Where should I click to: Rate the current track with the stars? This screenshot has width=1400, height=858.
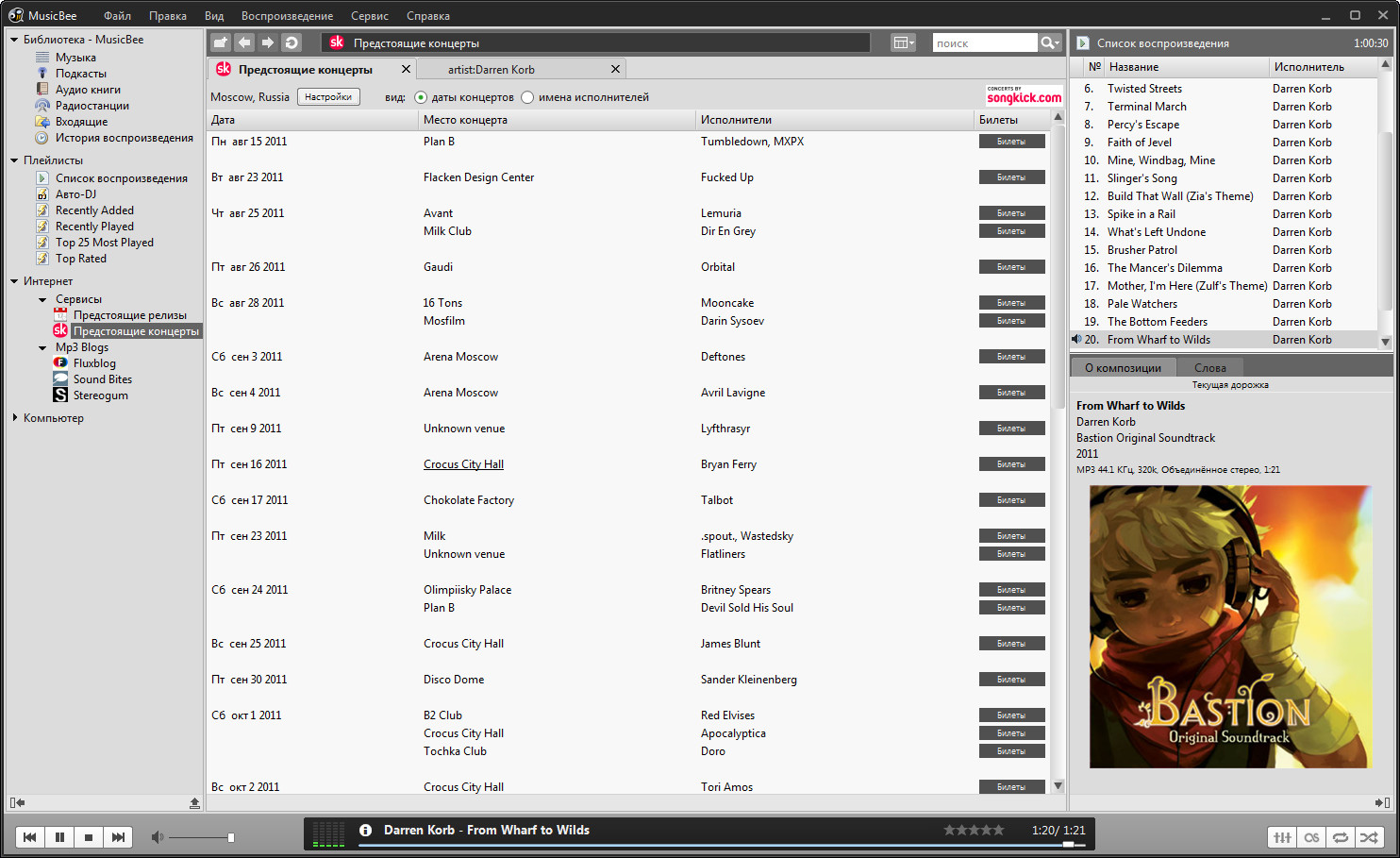tap(975, 830)
